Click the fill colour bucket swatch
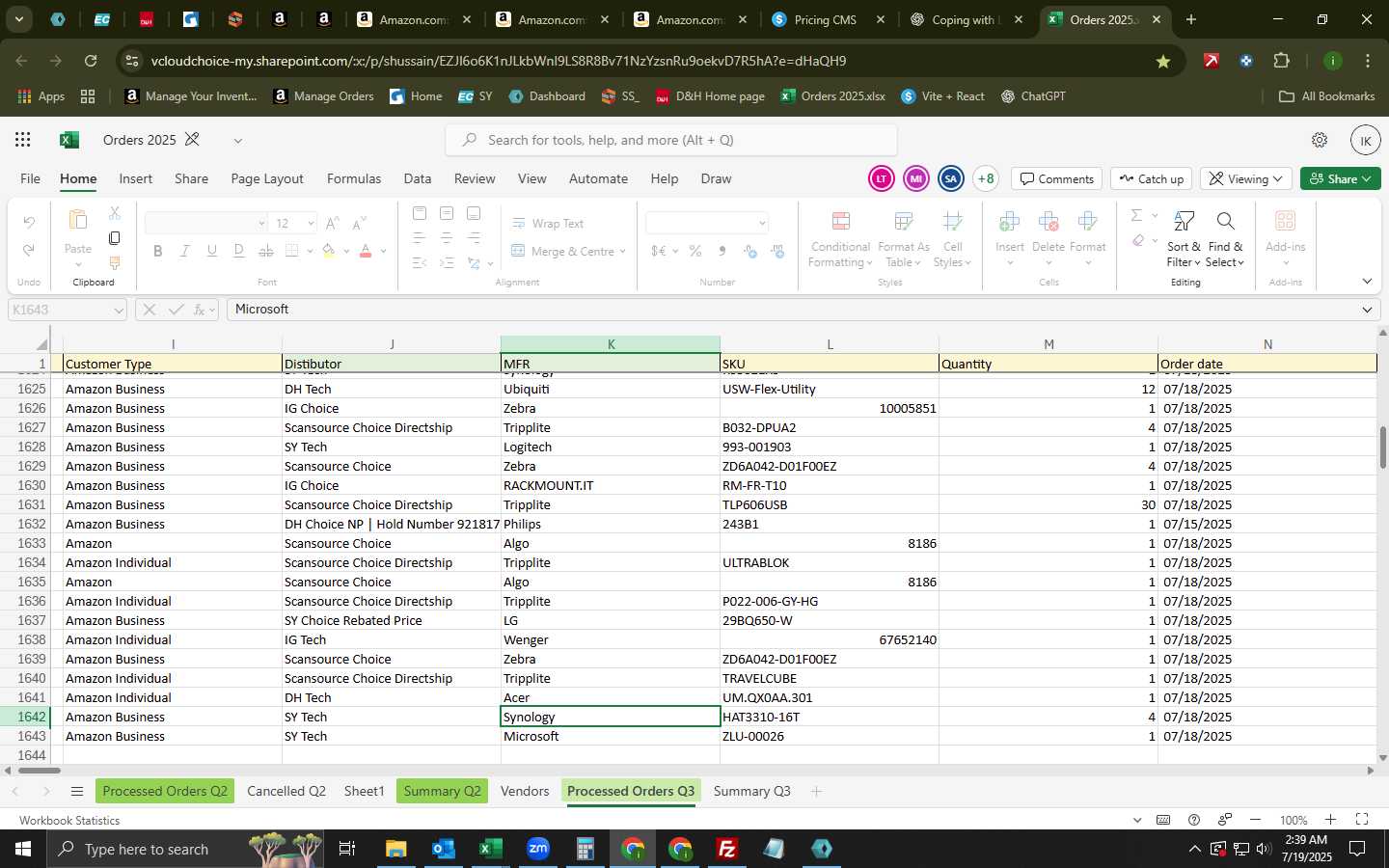The image size is (1389, 868). click(329, 251)
